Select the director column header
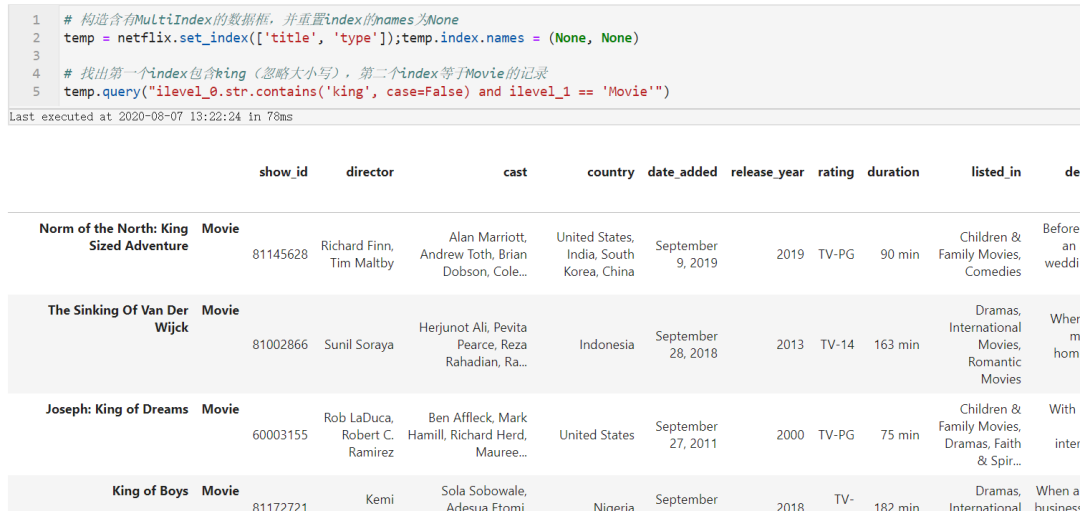The width and height of the screenshot is (1080, 511). [370, 172]
